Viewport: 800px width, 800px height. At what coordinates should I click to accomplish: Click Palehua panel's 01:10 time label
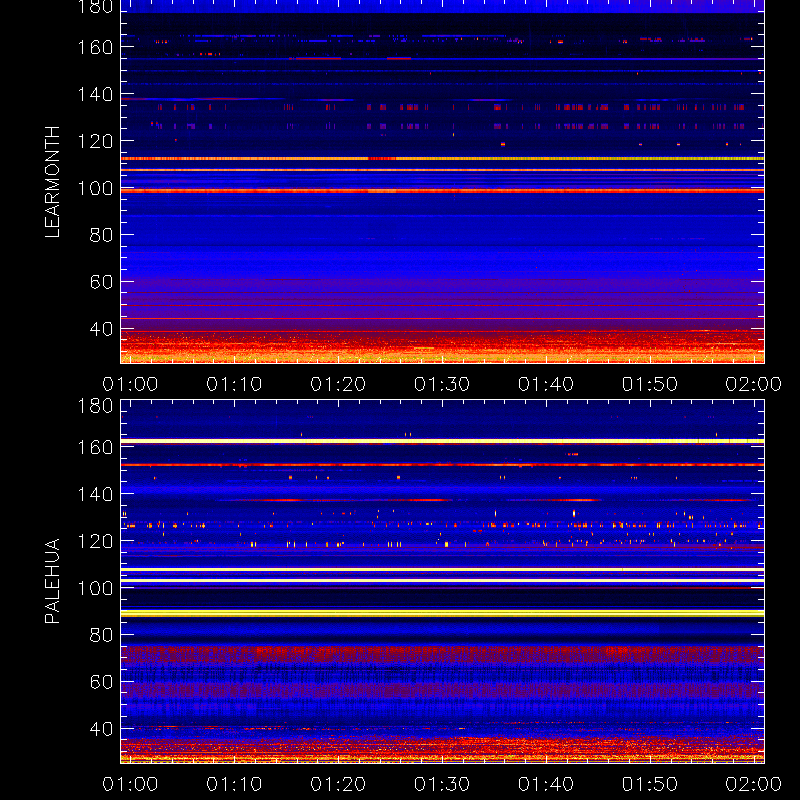click(234, 784)
